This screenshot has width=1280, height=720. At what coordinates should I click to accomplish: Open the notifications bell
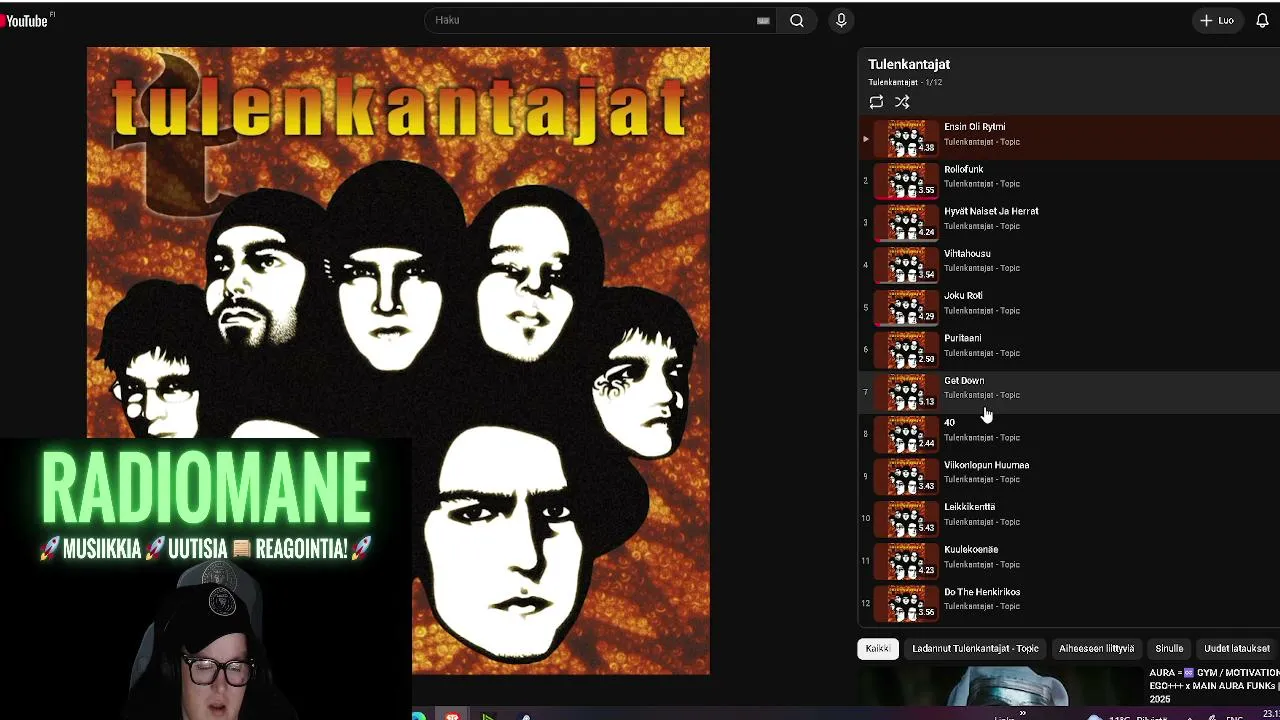pos(1262,20)
